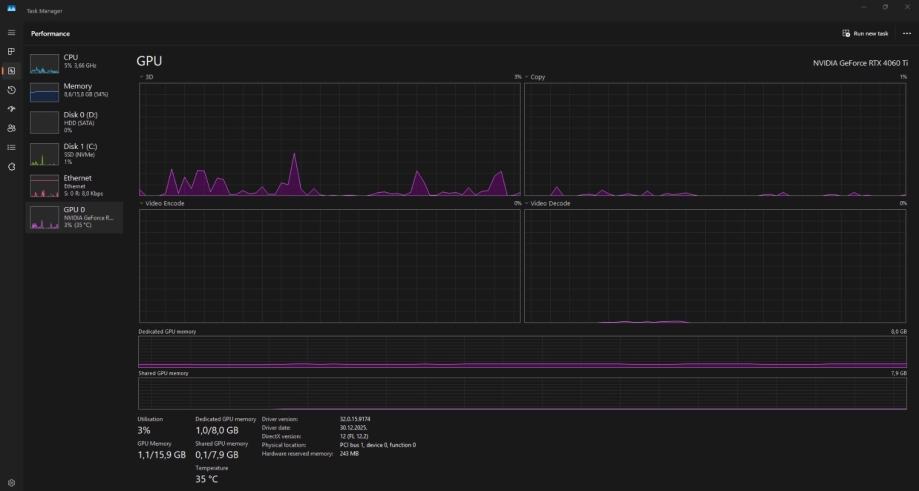Image resolution: width=919 pixels, height=491 pixels.
Task: Click the dedicated memory value 1,0/8,0 GB
Action: point(217,430)
